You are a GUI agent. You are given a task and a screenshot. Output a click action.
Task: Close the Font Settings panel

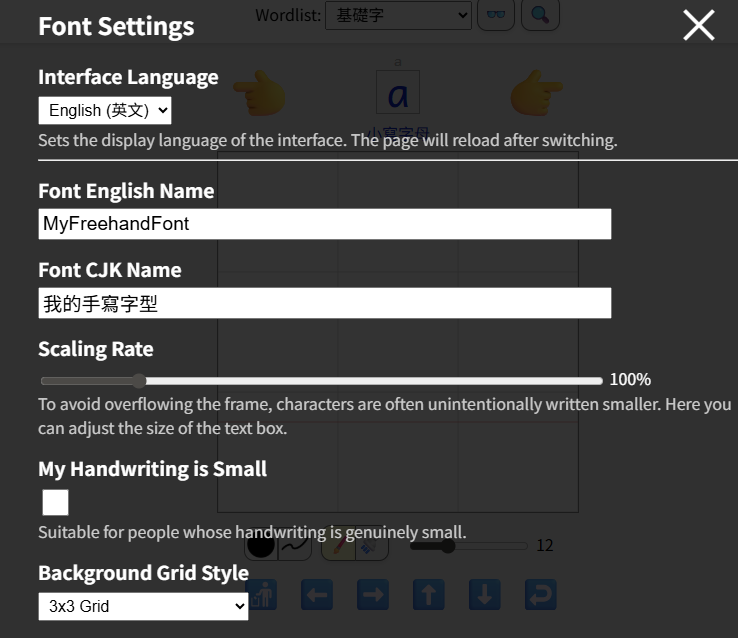699,25
